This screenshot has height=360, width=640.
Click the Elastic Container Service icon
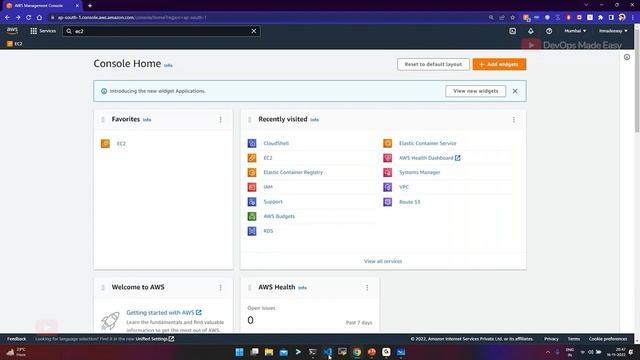coord(387,143)
